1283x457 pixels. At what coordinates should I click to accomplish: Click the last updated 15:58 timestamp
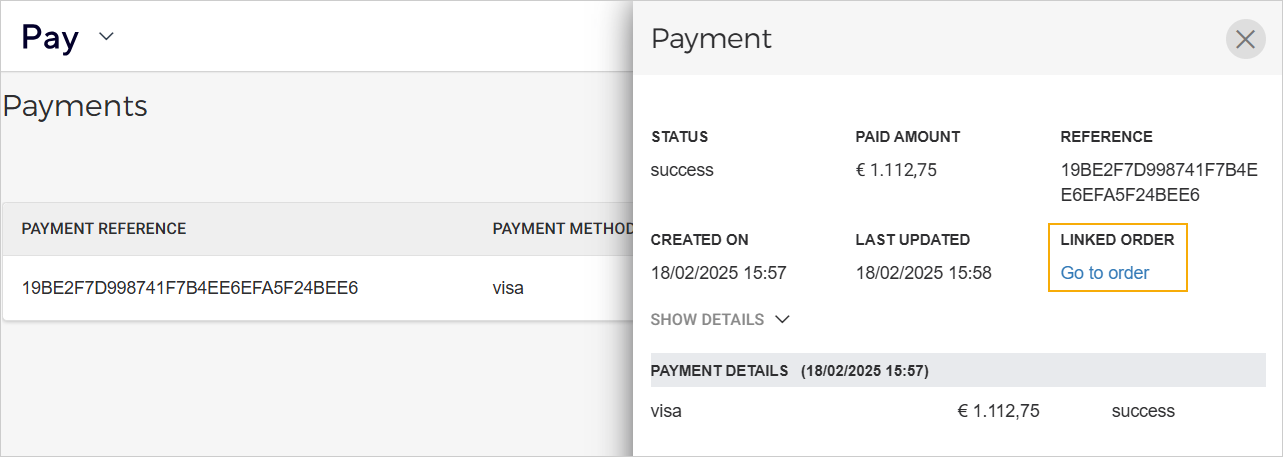tap(923, 273)
